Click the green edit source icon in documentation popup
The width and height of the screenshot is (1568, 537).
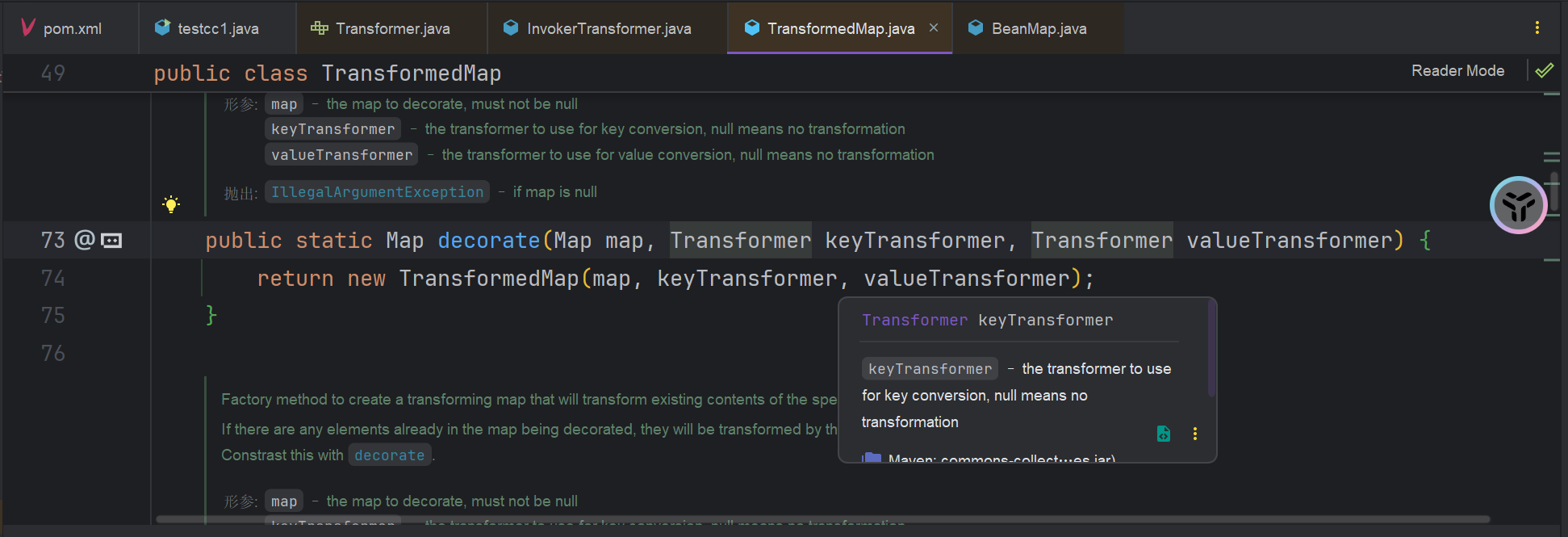[x=1163, y=434]
